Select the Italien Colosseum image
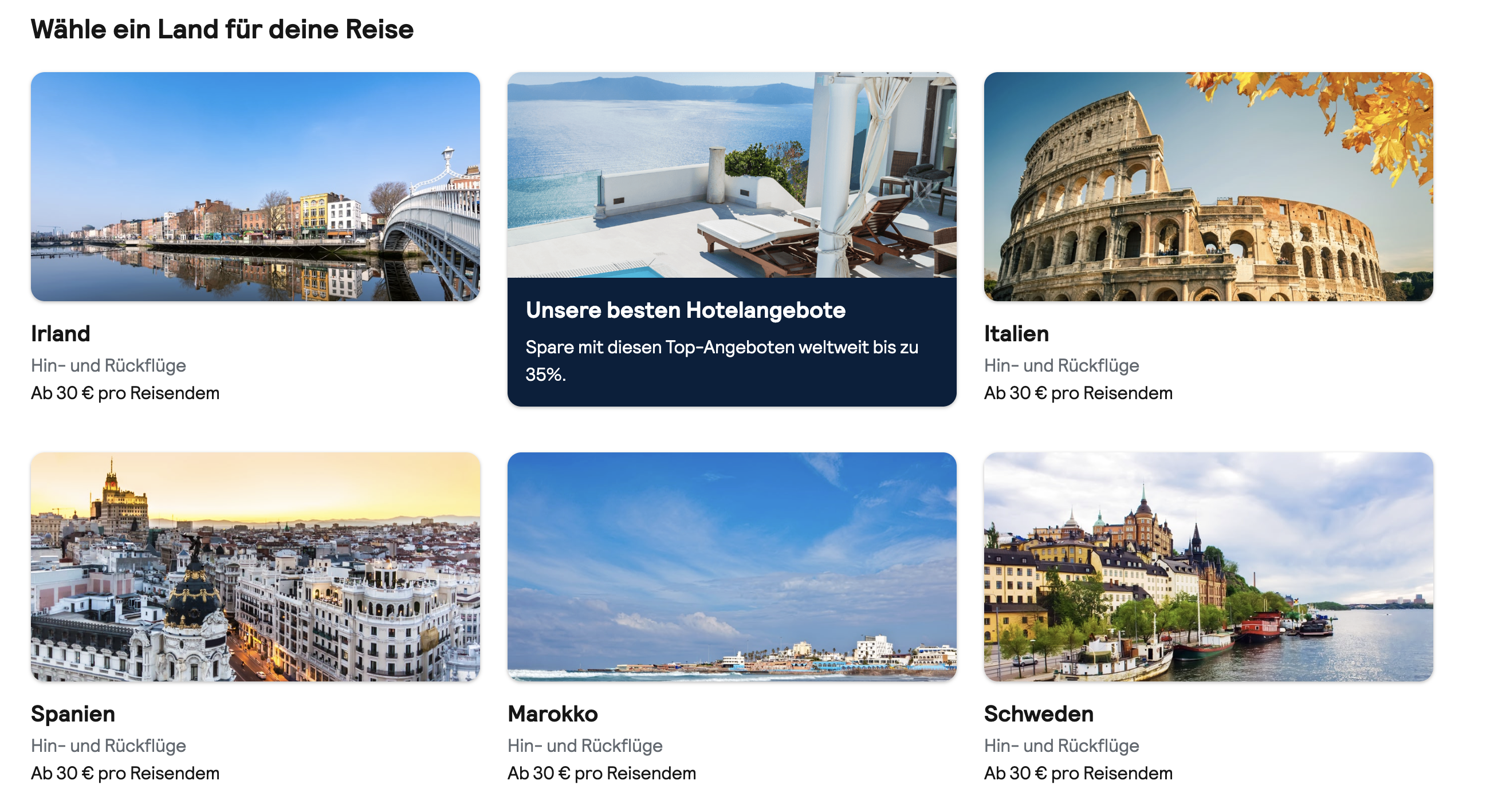 coord(1209,186)
